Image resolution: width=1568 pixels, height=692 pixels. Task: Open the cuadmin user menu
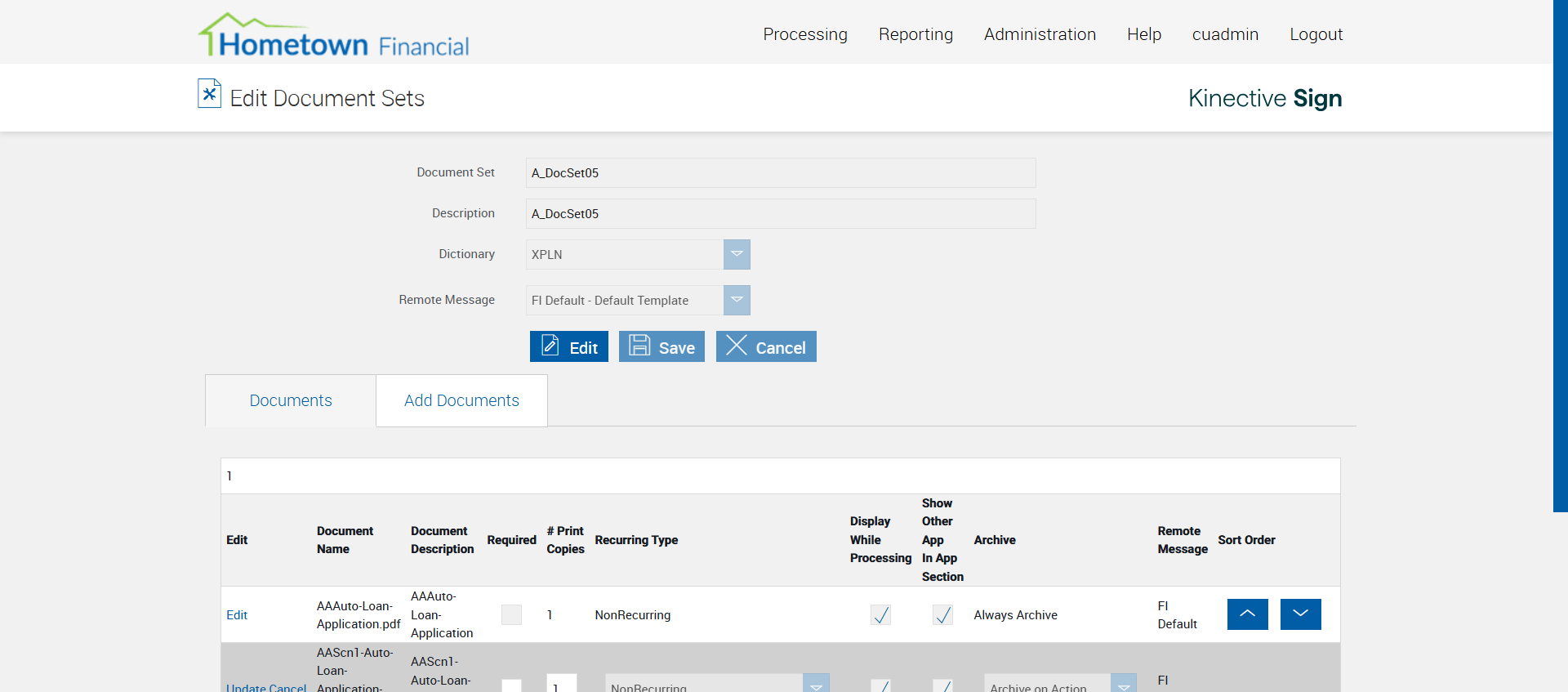pyautogui.click(x=1225, y=34)
